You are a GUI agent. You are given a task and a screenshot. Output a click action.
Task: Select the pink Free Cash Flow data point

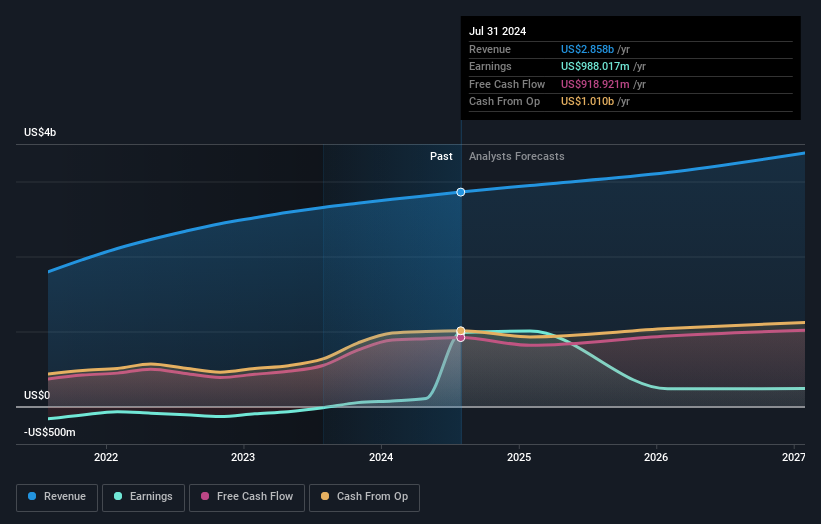click(461, 338)
